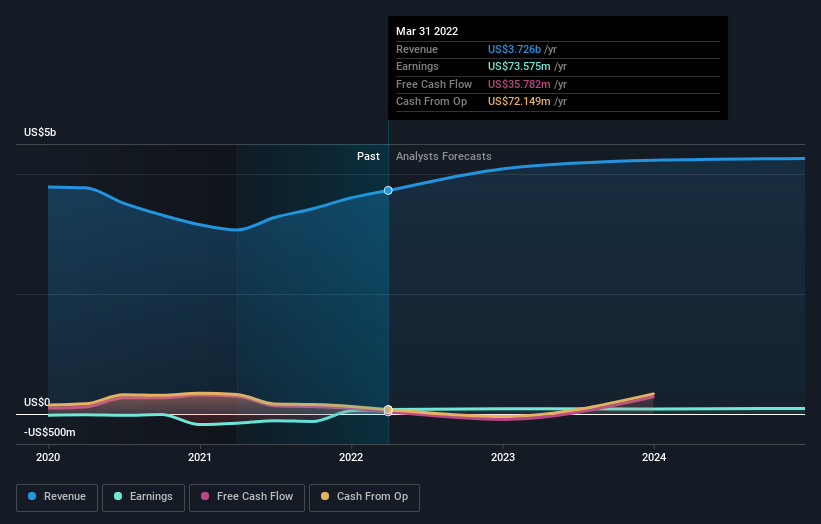This screenshot has height=524, width=821.
Task: Click the Revenue row label in tooltip
Action: (x=417, y=49)
